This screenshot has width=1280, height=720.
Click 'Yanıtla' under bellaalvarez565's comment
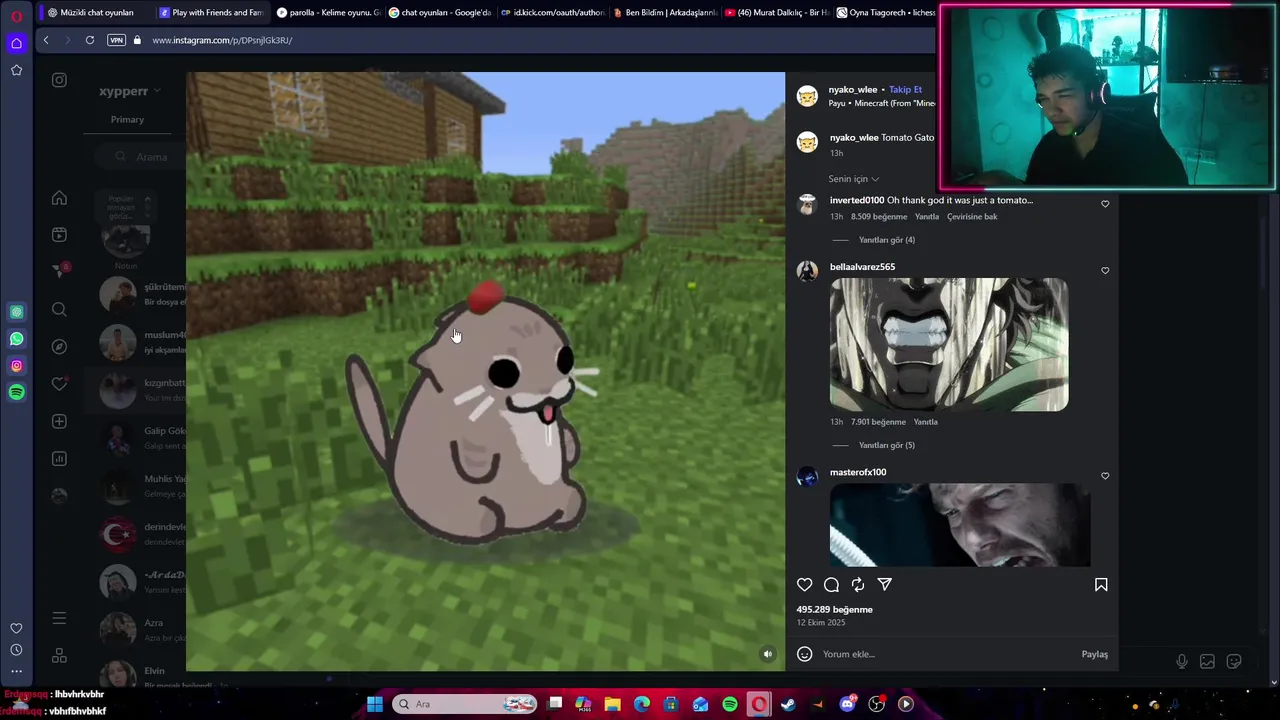[x=925, y=422]
